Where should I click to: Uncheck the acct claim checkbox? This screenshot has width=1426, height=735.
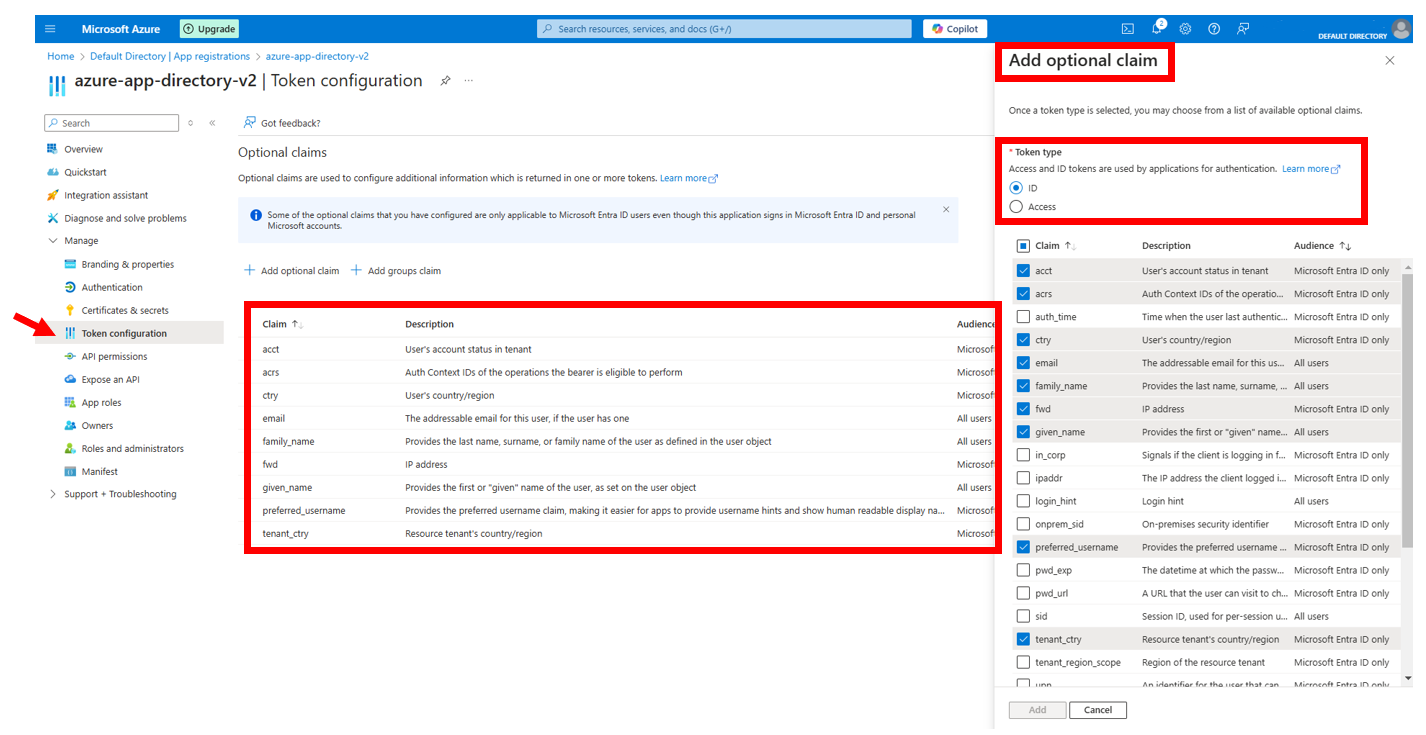point(1023,269)
